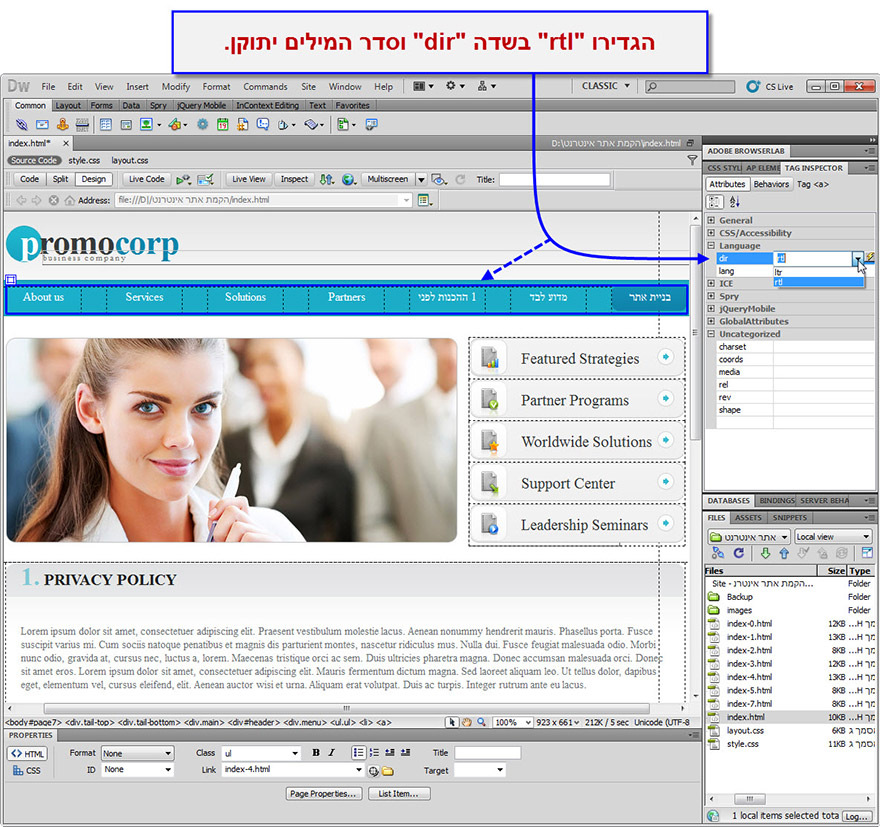Open the Local view dropdown
880x827 pixels.
pos(833,537)
